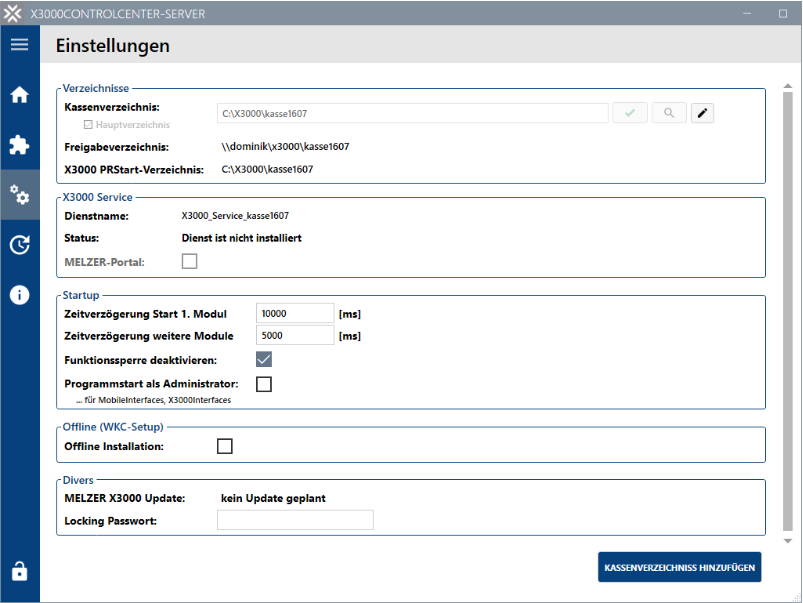Minimize the X3000CONTROLCENTER-SERVER window
Image resolution: width=803 pixels, height=603 pixels.
[x=747, y=13]
